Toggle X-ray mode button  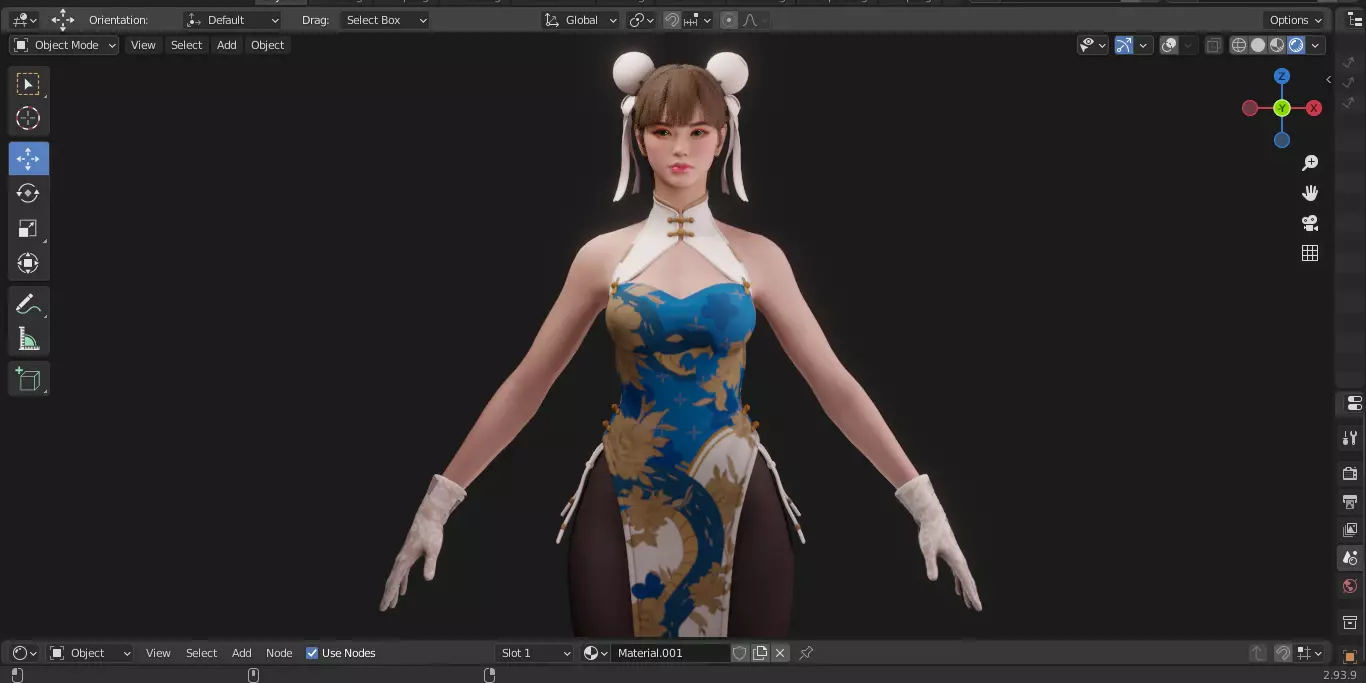tap(1213, 45)
